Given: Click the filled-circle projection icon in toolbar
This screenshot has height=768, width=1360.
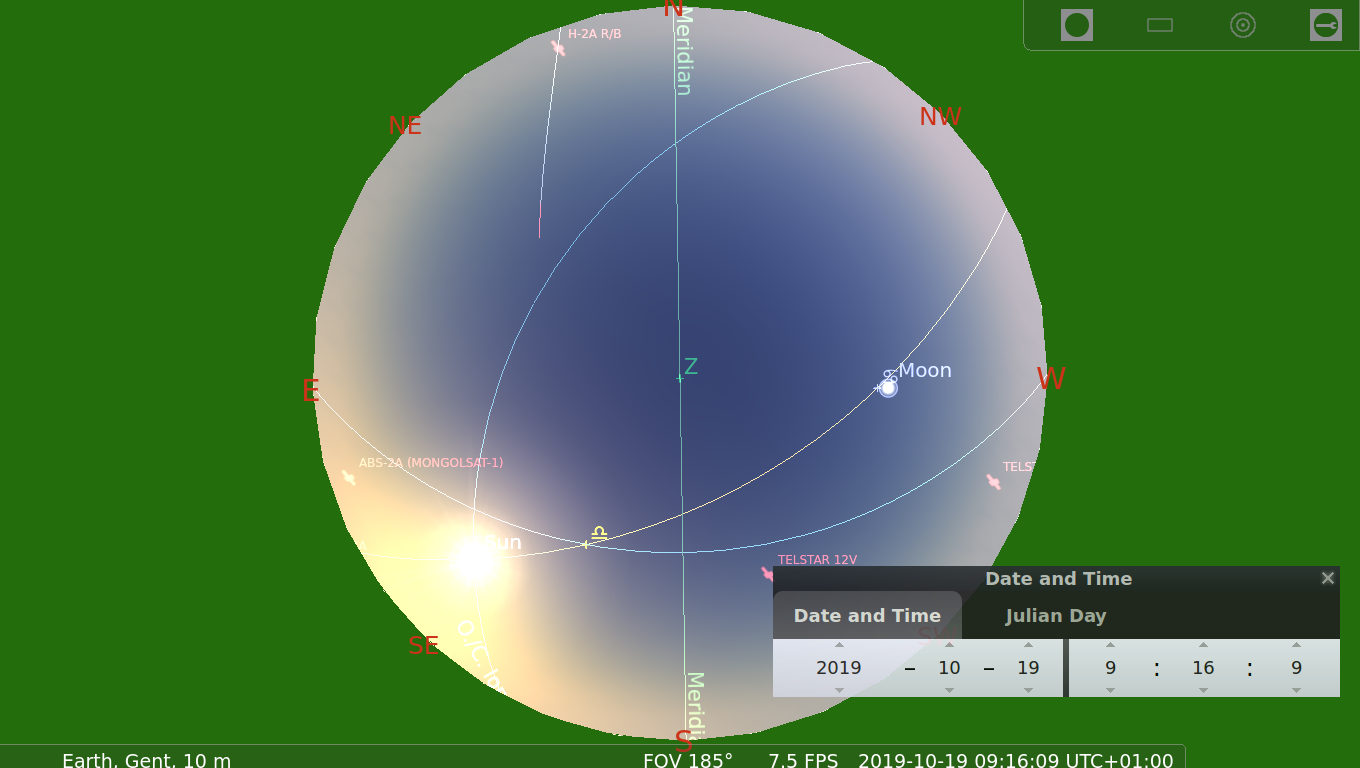Looking at the screenshot, I should pyautogui.click(x=1077, y=25).
